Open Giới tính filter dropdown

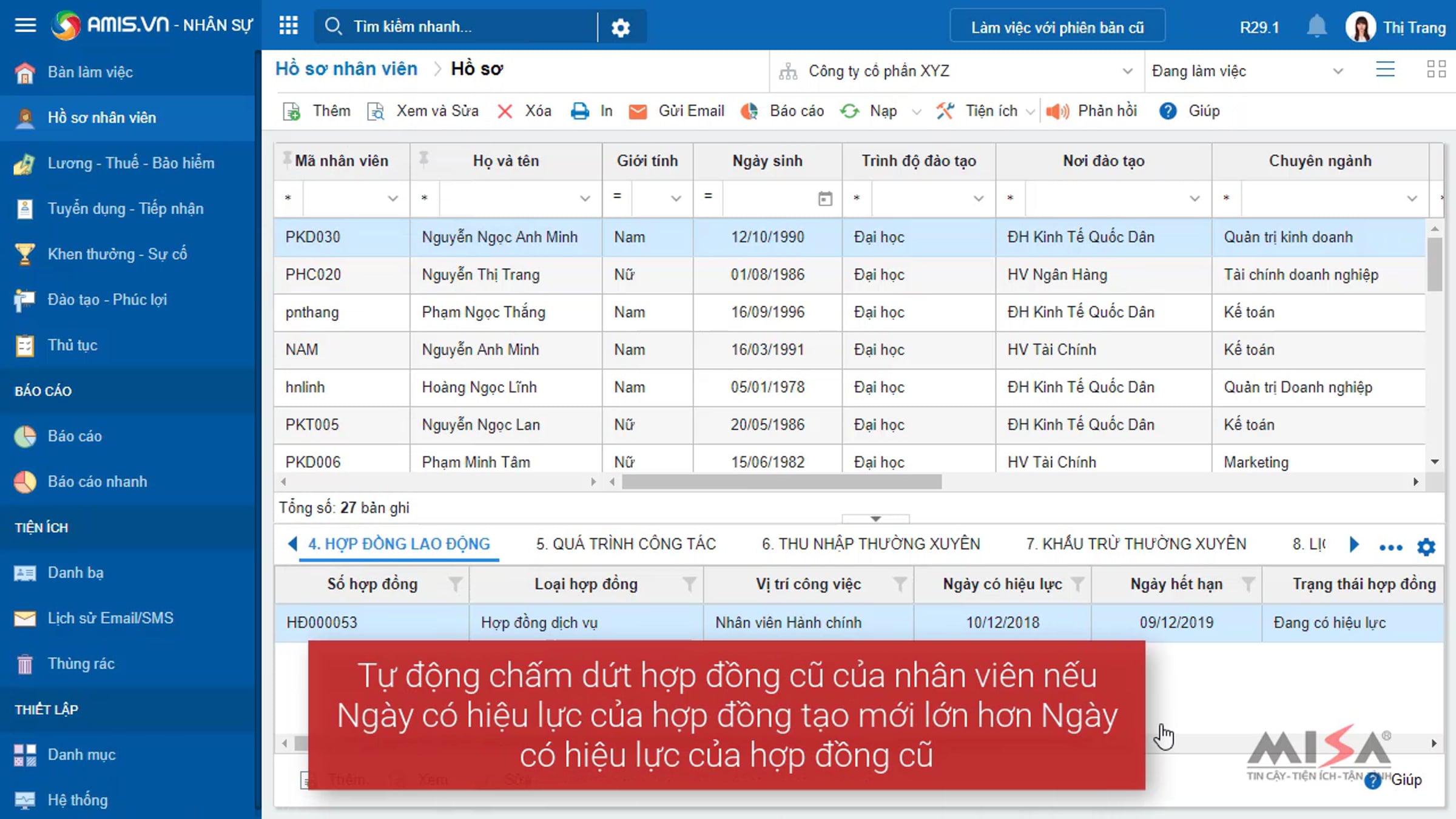point(676,198)
